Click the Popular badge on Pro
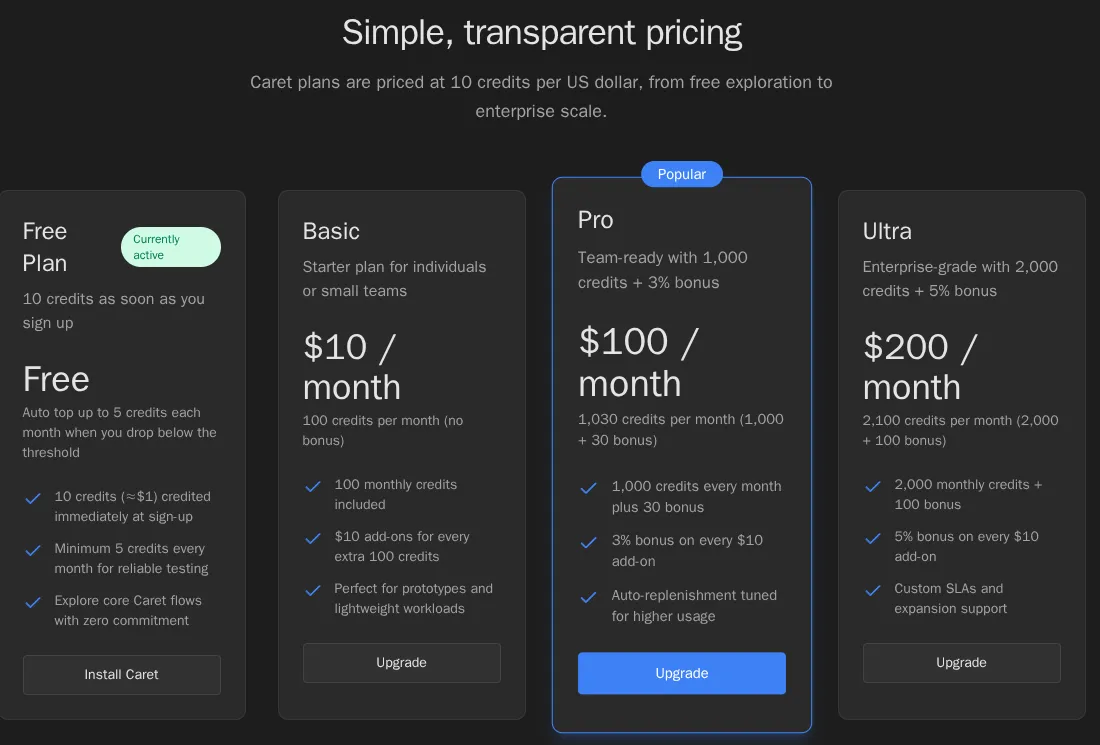Viewport: 1100px width, 745px height. (x=682, y=174)
